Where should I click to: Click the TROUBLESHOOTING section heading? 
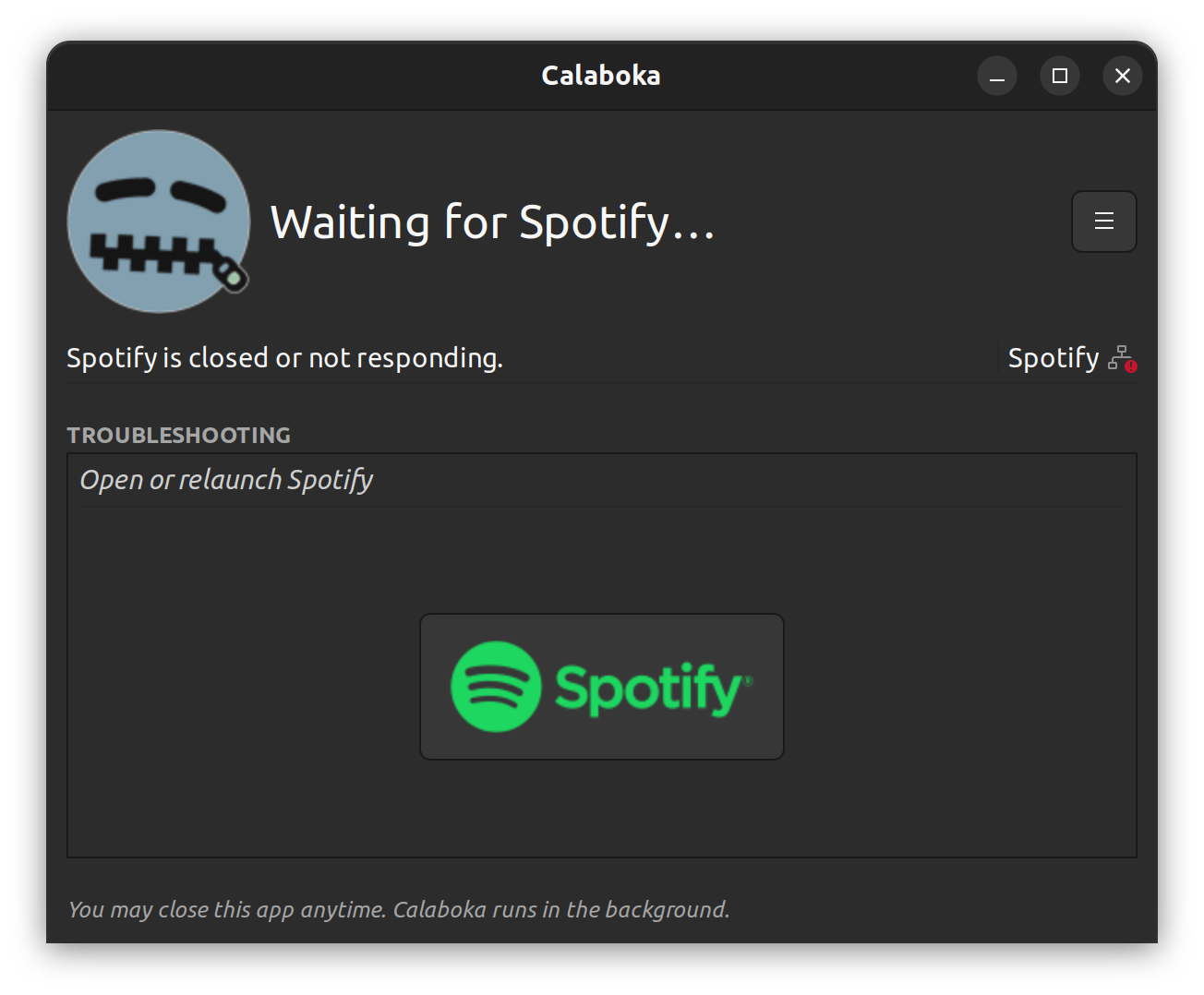[178, 435]
